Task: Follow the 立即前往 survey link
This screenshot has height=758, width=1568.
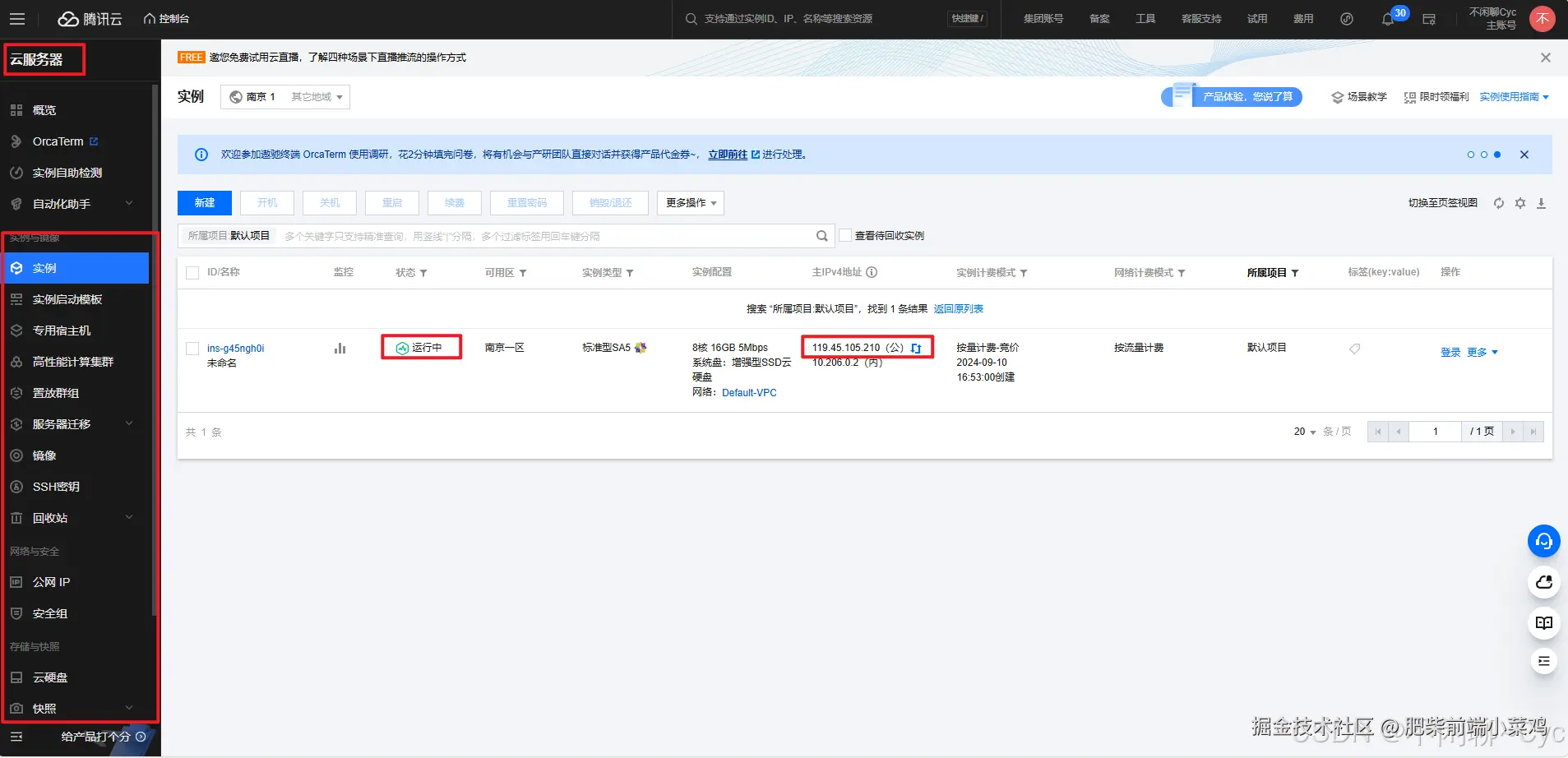Action: pos(728,155)
